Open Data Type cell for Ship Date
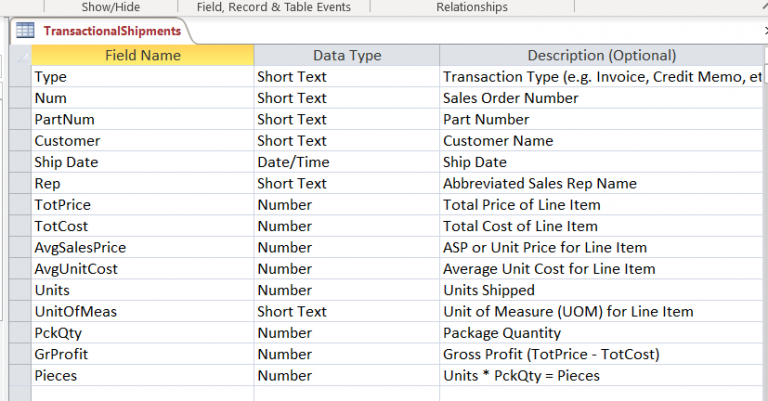This screenshot has width=768, height=401. click(x=346, y=162)
